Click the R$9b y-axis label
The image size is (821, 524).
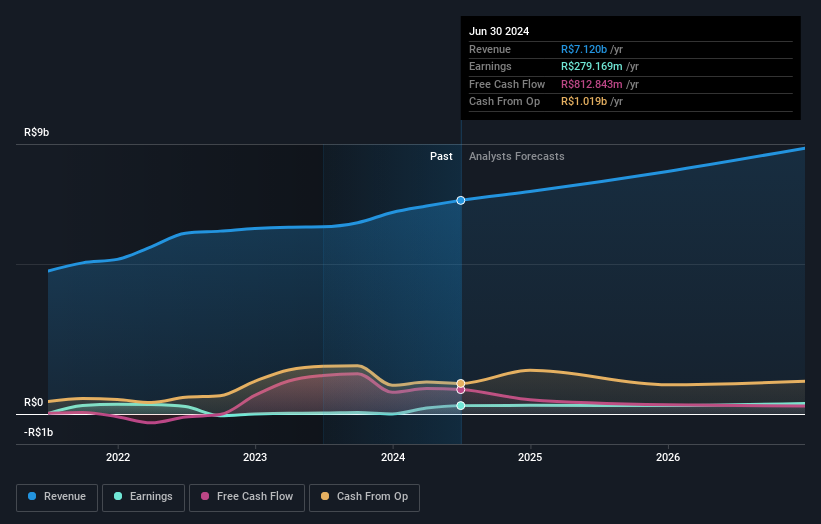click(37, 132)
